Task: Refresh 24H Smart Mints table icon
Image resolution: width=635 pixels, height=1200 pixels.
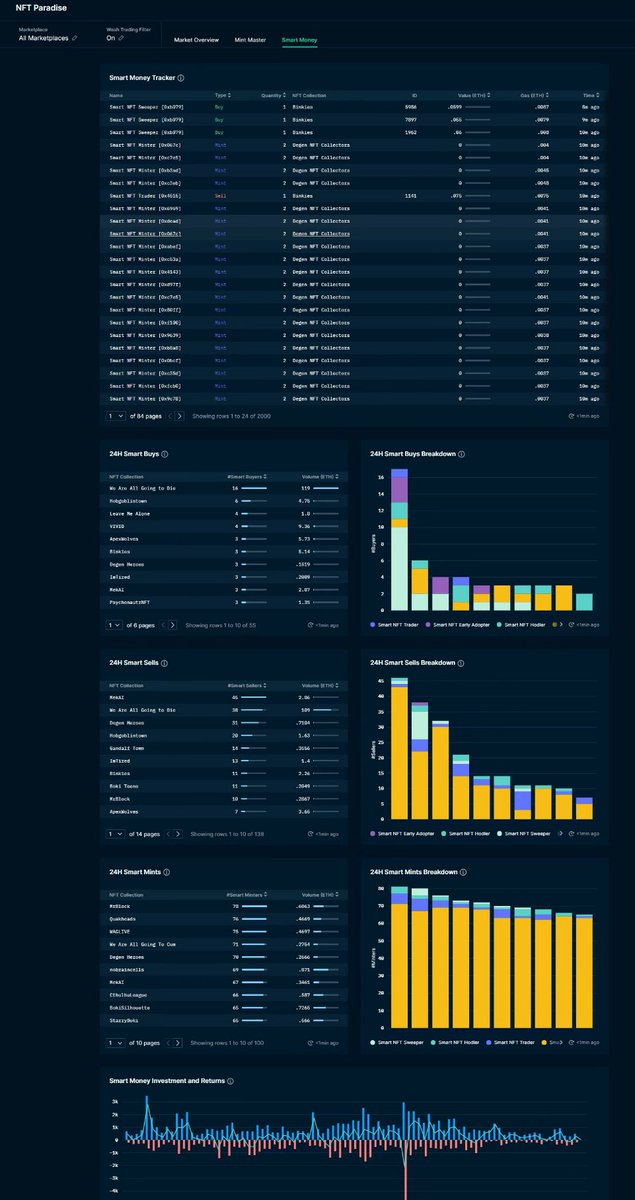Action: click(x=310, y=1043)
